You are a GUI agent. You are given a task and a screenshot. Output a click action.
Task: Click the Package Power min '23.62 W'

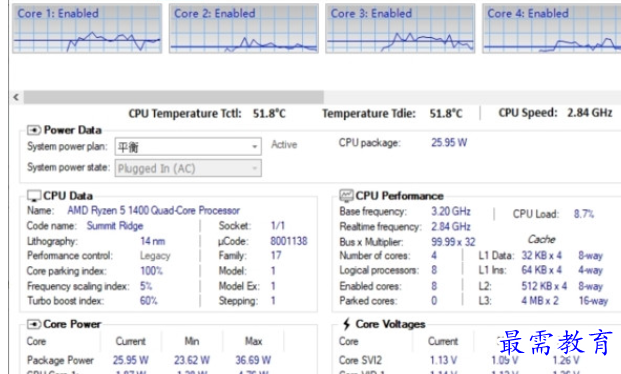pos(192,360)
